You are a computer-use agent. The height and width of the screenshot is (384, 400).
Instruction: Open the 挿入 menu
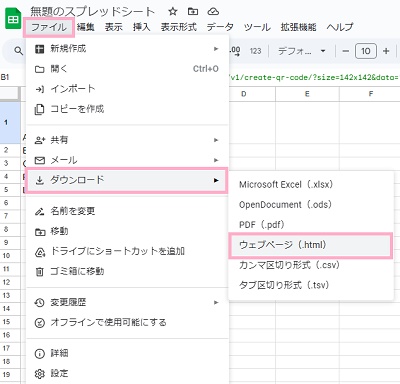pos(142,27)
